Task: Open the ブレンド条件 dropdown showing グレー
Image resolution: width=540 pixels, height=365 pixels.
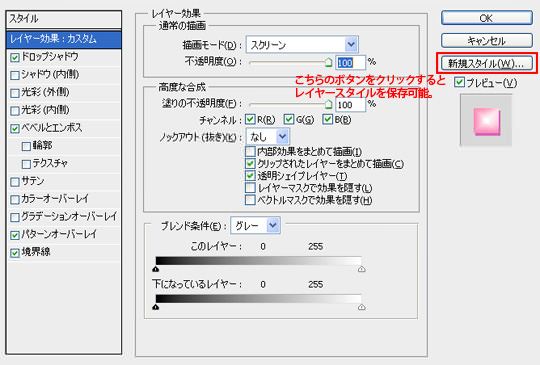Action: (x=255, y=226)
